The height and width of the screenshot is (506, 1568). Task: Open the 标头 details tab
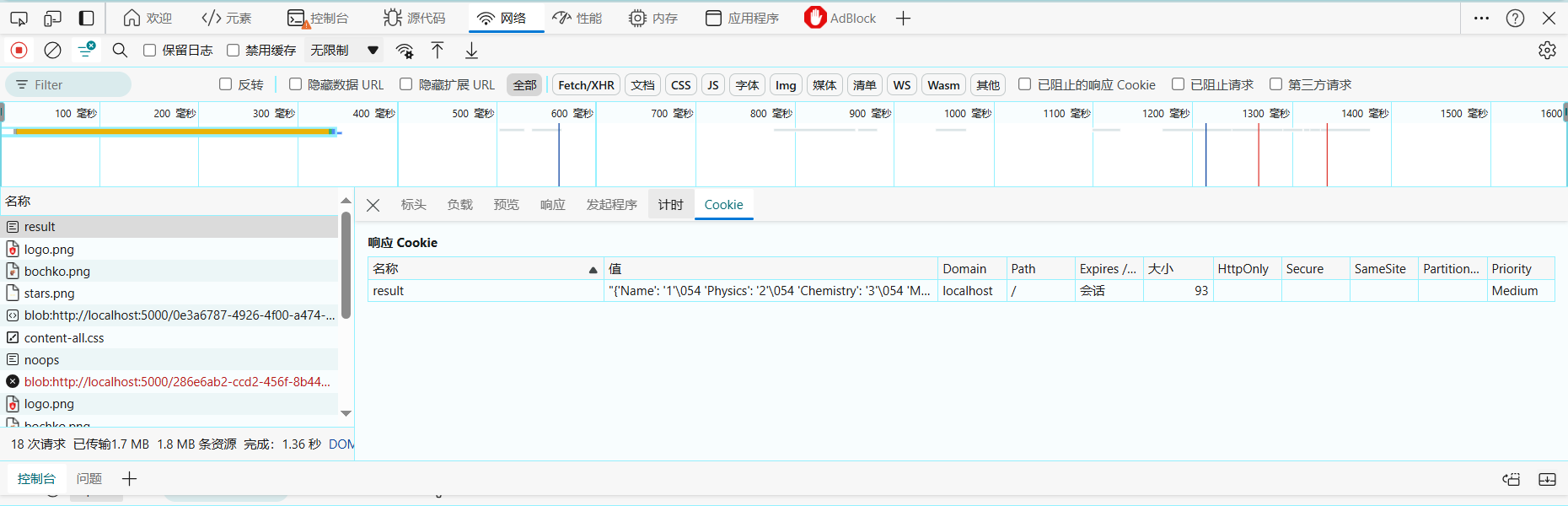[413, 205]
